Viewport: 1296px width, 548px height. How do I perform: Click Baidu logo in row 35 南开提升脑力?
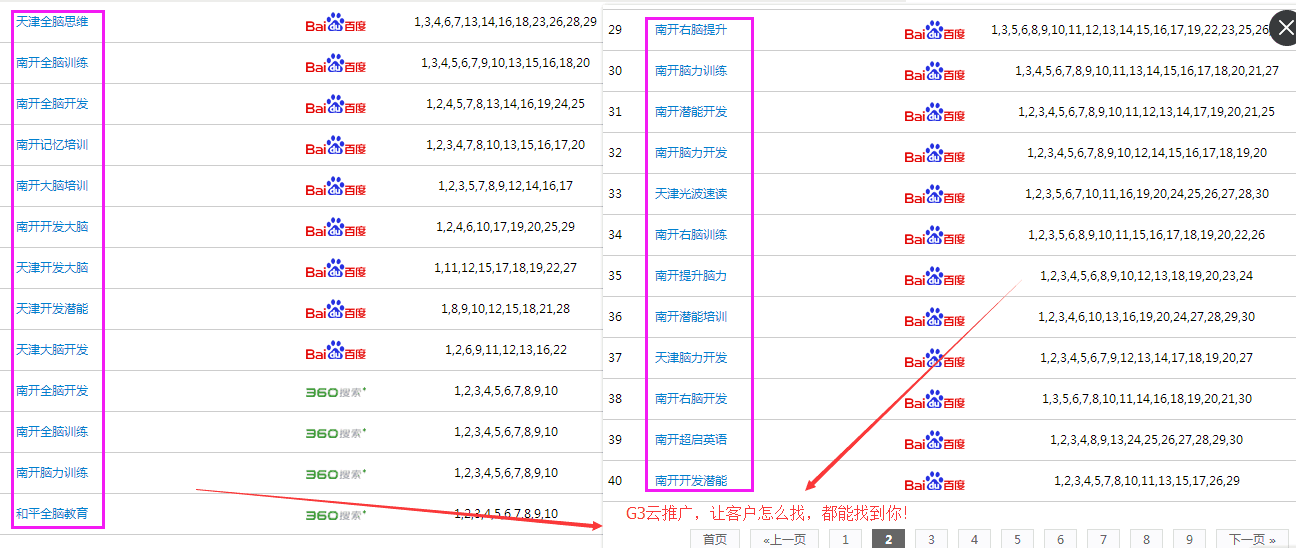click(935, 277)
